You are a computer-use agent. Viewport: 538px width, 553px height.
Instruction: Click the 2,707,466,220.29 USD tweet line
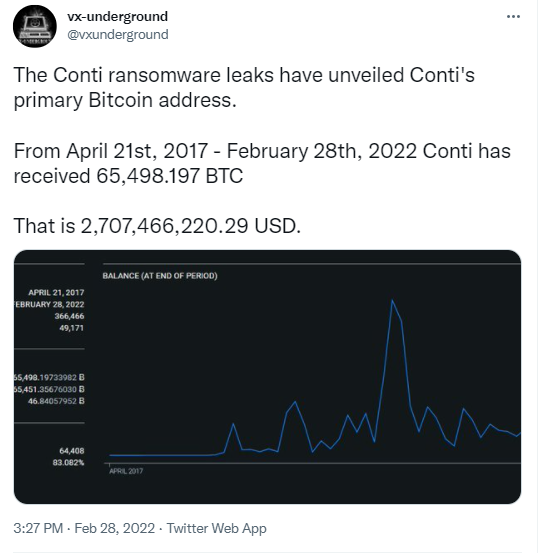pyautogui.click(x=157, y=226)
